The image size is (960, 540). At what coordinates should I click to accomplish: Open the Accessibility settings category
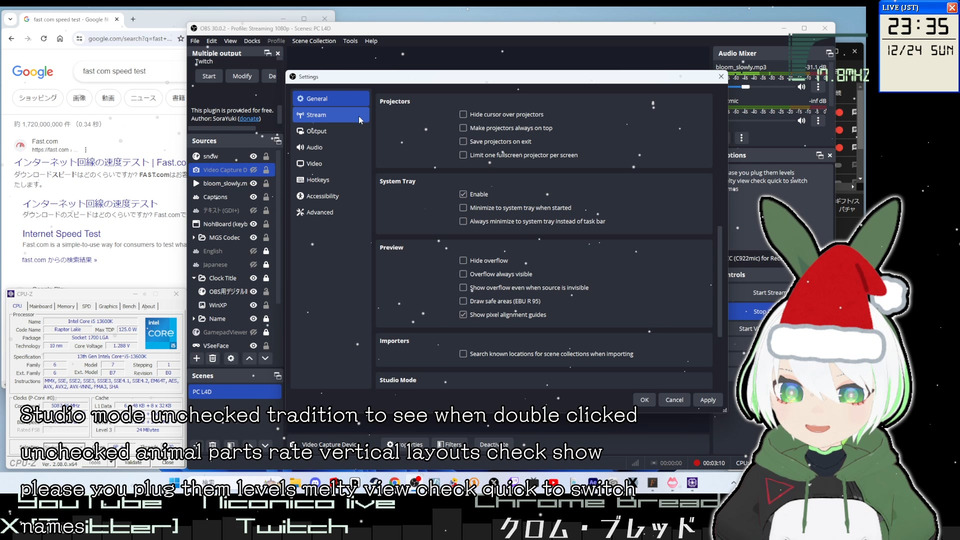tap(331, 196)
